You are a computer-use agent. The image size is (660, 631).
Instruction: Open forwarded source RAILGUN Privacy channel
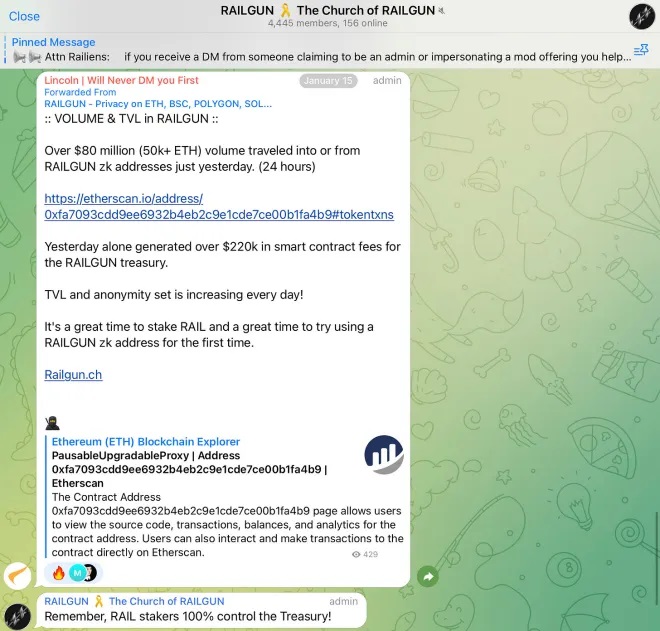158,103
